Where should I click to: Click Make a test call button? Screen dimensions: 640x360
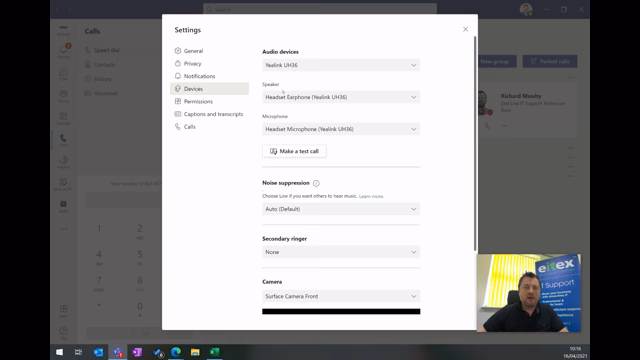click(x=294, y=151)
